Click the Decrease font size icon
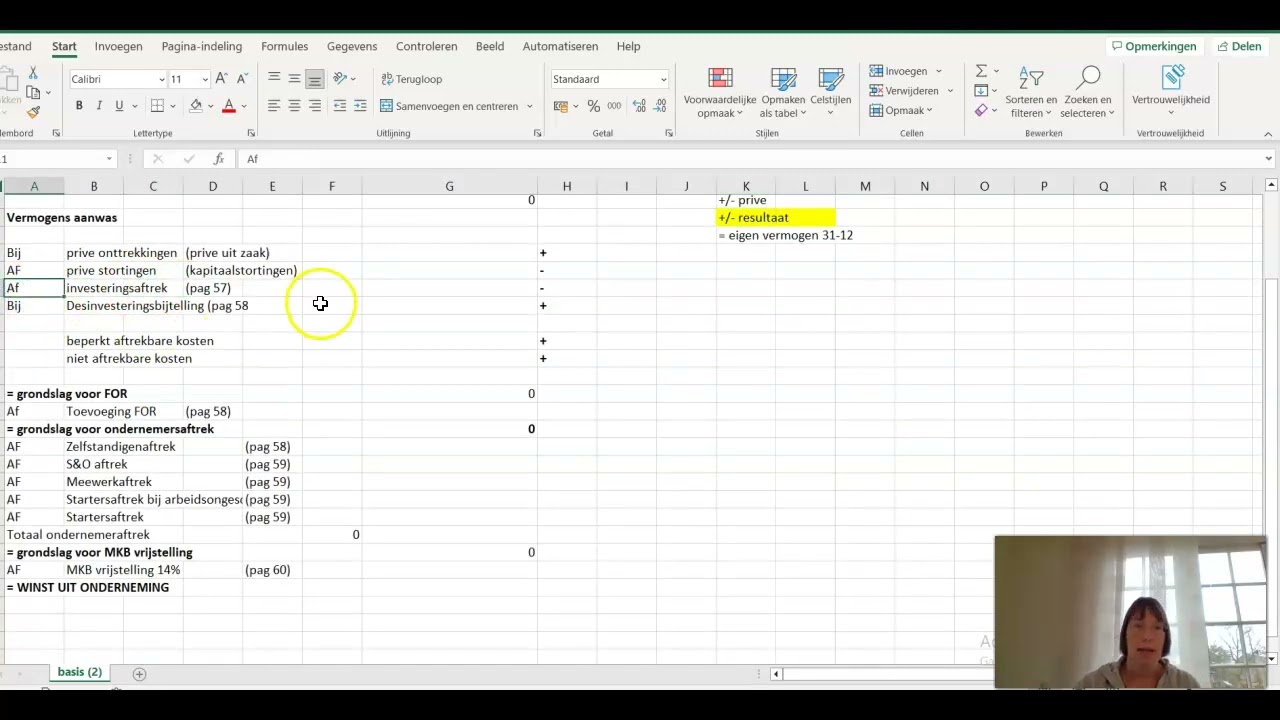Screen dimensions: 1280x720 pos(242,79)
